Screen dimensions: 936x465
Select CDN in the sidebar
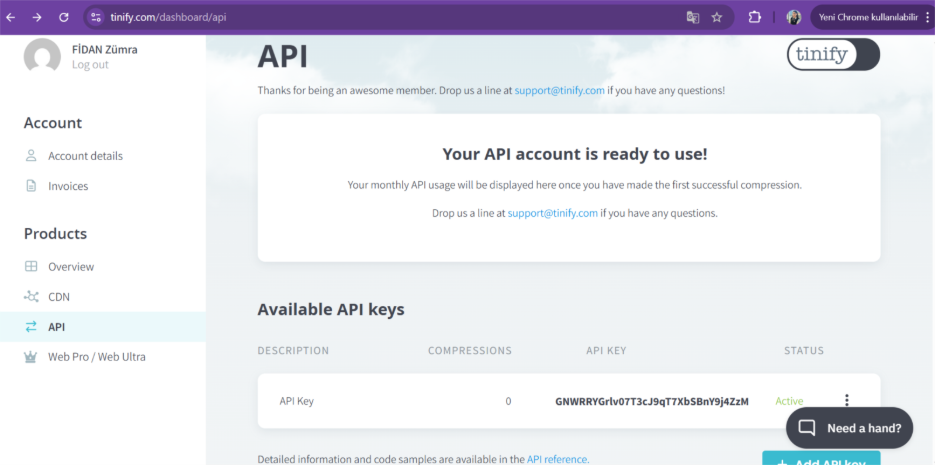59,297
